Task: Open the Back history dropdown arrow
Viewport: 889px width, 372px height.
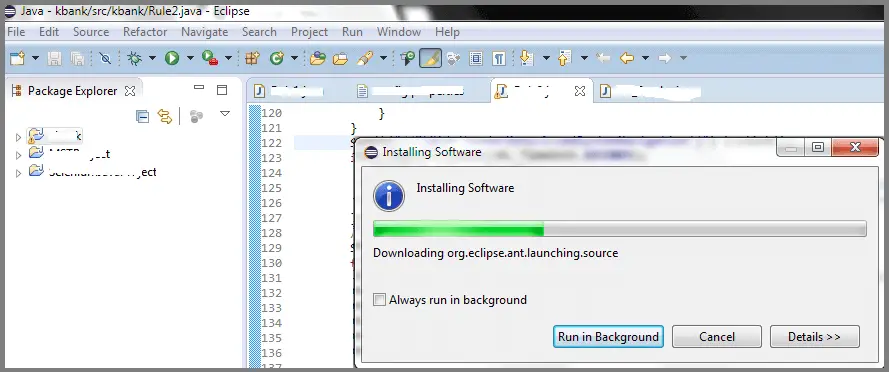Action: [645, 58]
